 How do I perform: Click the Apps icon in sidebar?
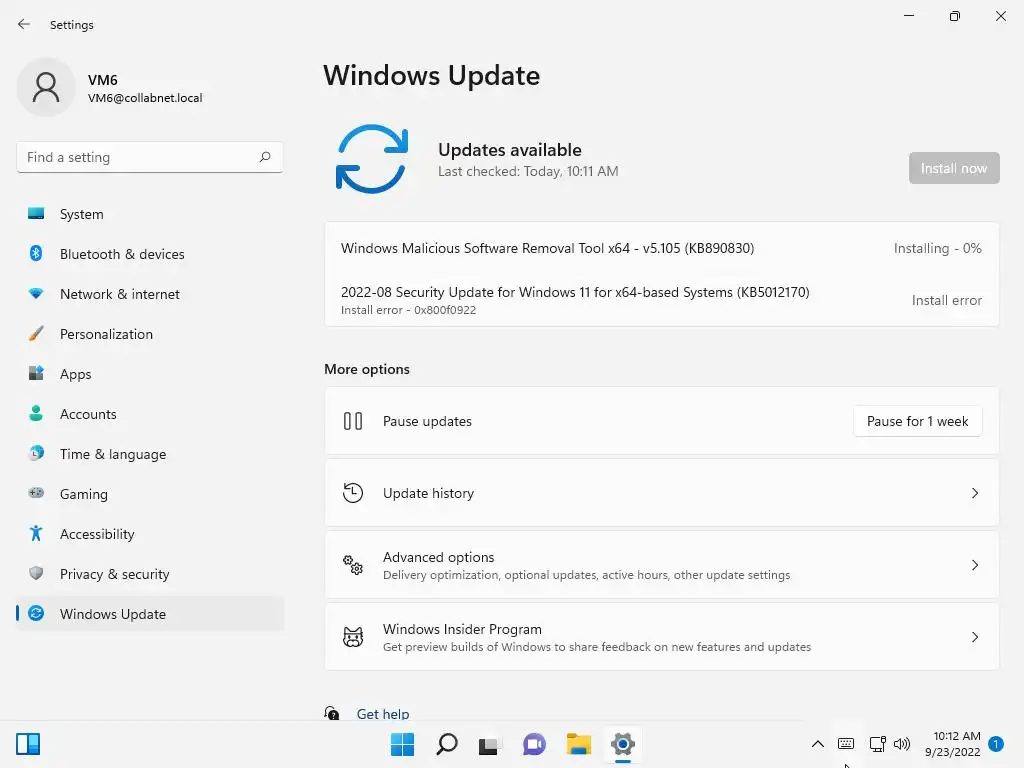[x=36, y=374]
